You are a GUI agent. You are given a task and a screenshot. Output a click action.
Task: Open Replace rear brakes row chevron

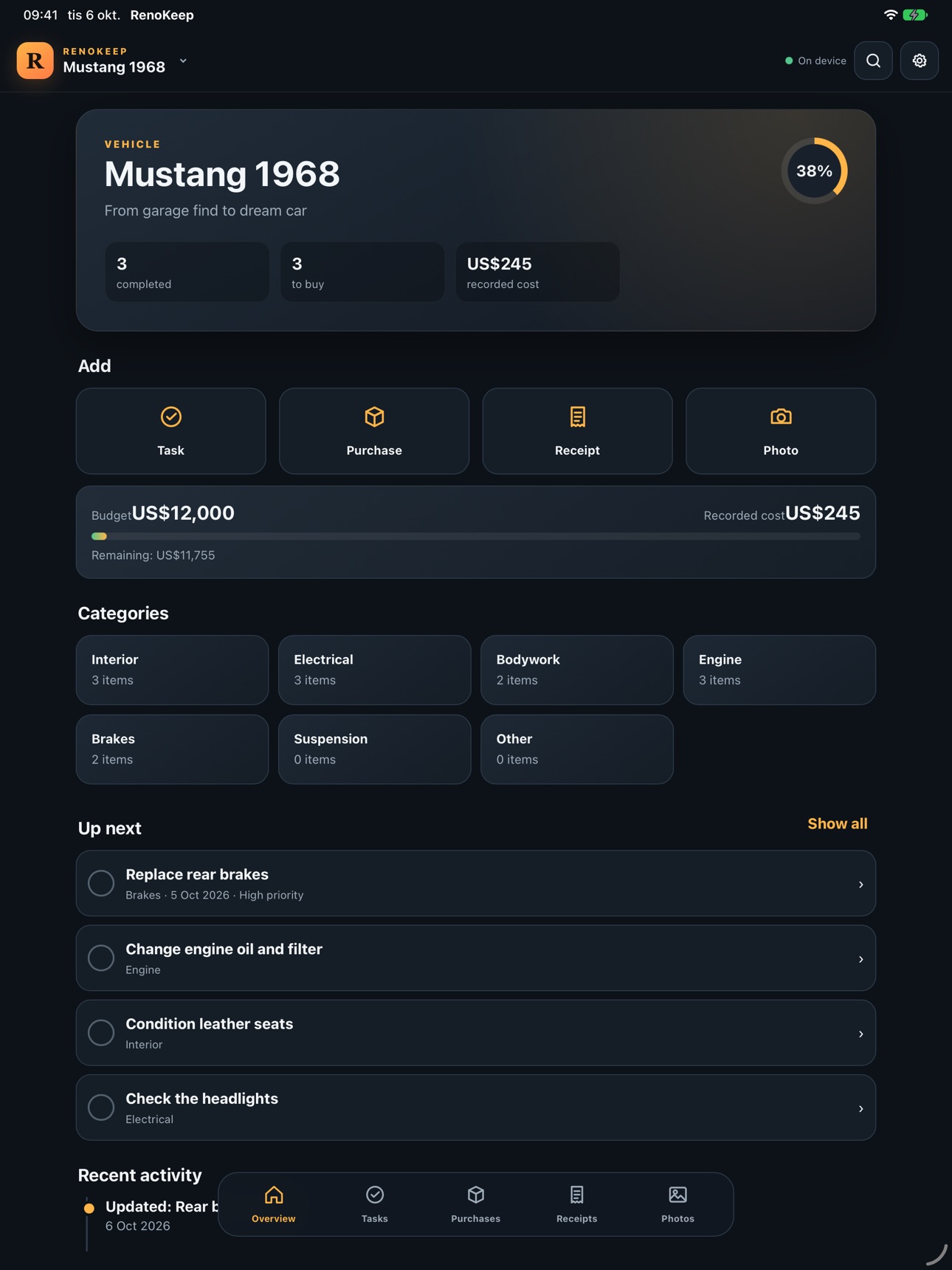pos(860,885)
